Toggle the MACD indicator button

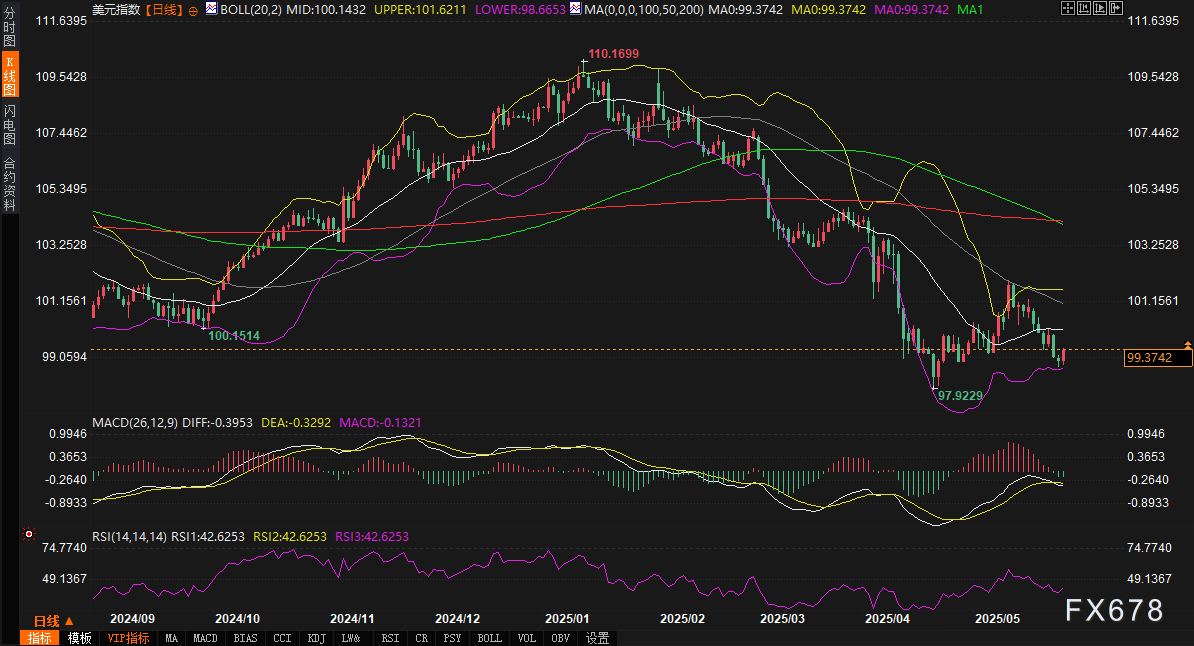click(205, 638)
